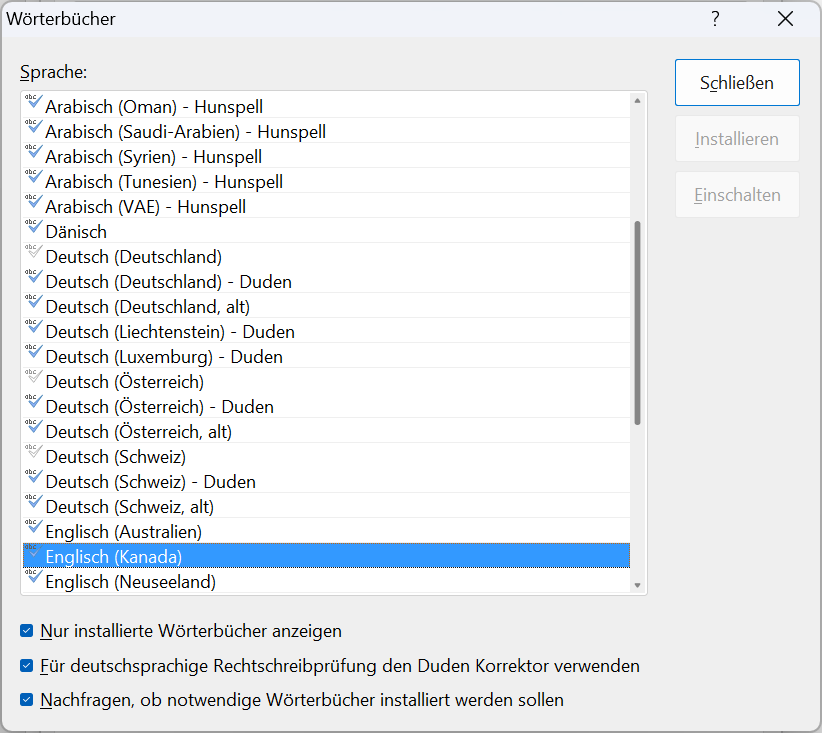Click the spellcheck icon beside Deutsch (Schweiz) - Duden

pyautogui.click(x=33, y=476)
